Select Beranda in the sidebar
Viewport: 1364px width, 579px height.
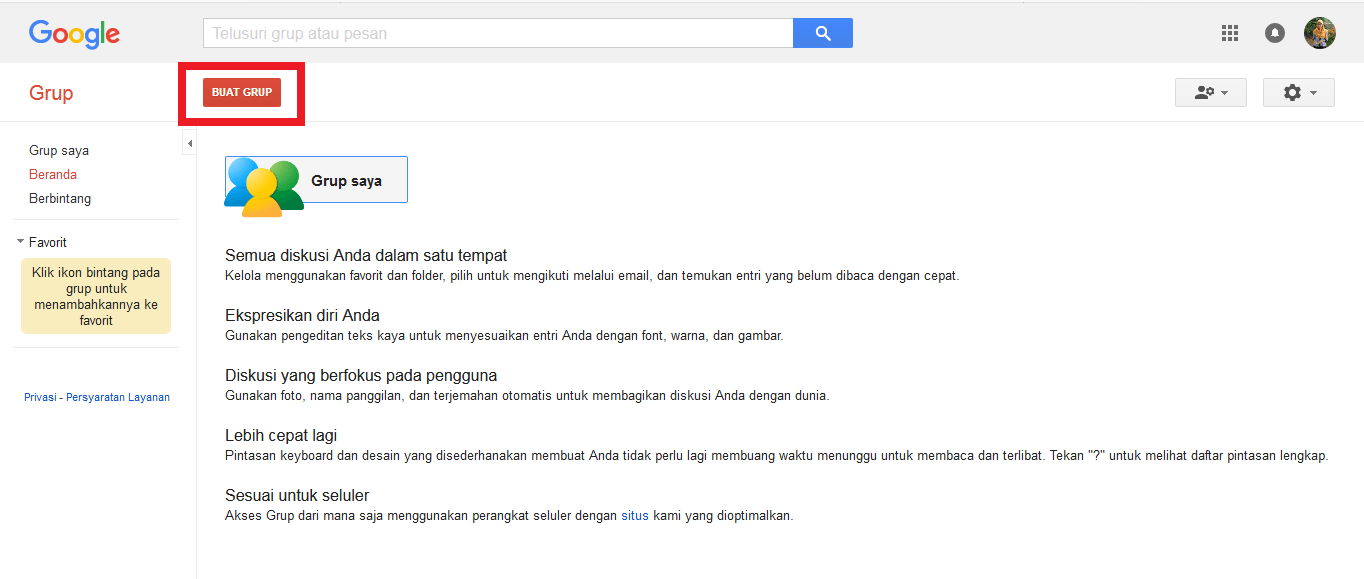click(53, 175)
